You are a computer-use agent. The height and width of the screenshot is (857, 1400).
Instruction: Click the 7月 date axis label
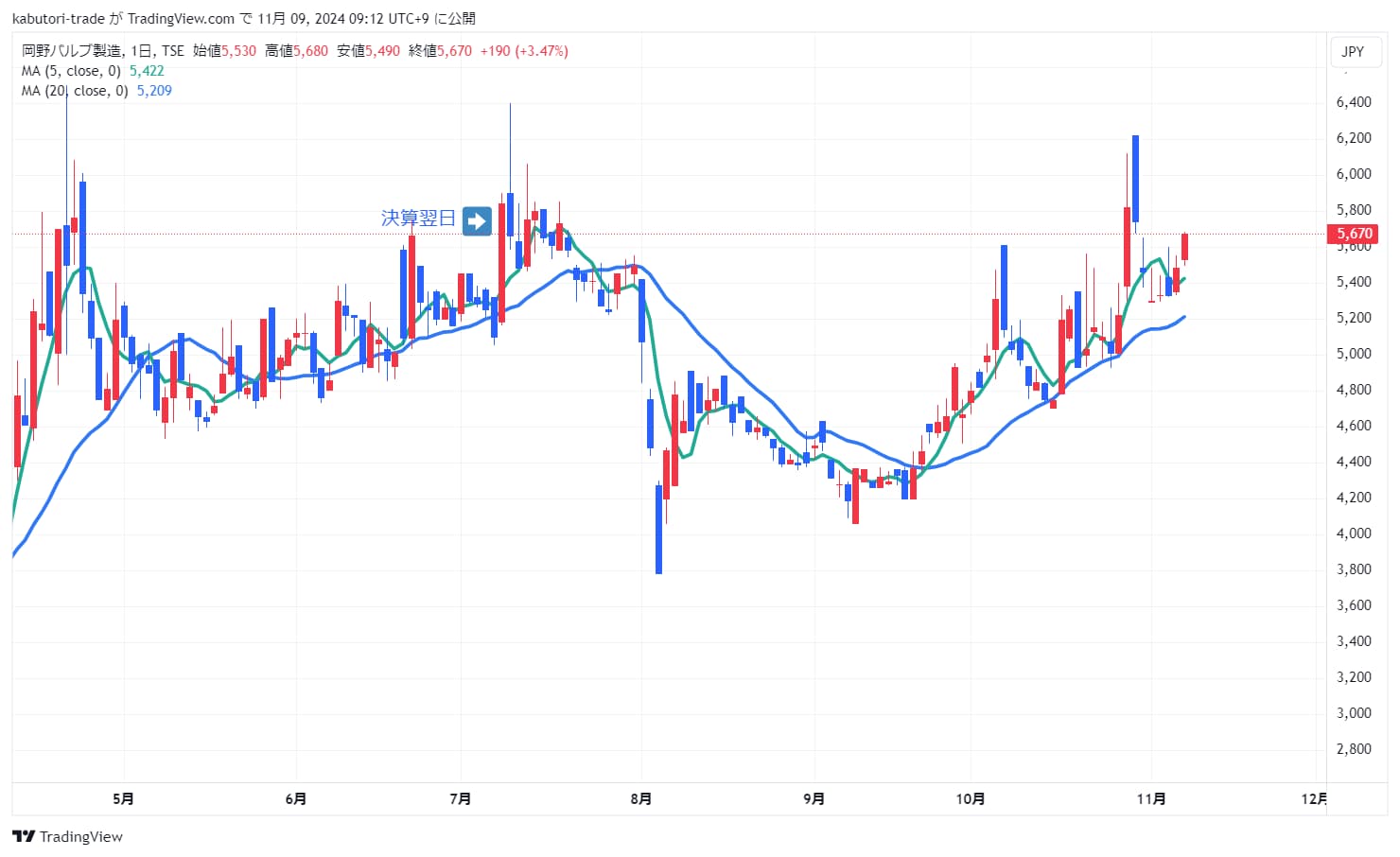click(x=461, y=799)
